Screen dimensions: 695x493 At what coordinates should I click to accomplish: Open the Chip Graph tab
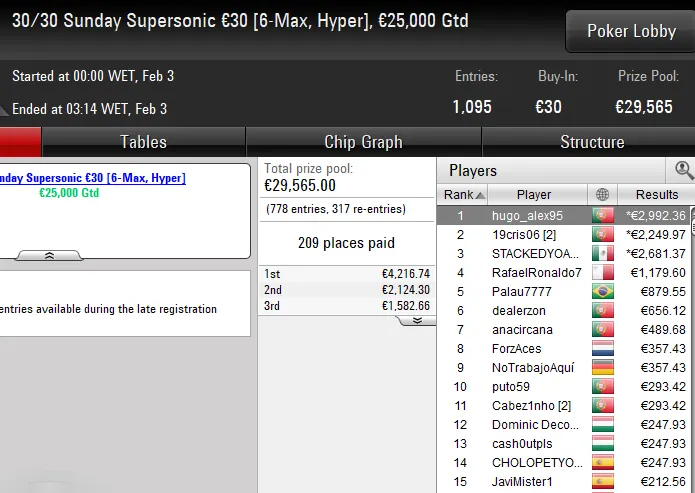(x=363, y=142)
